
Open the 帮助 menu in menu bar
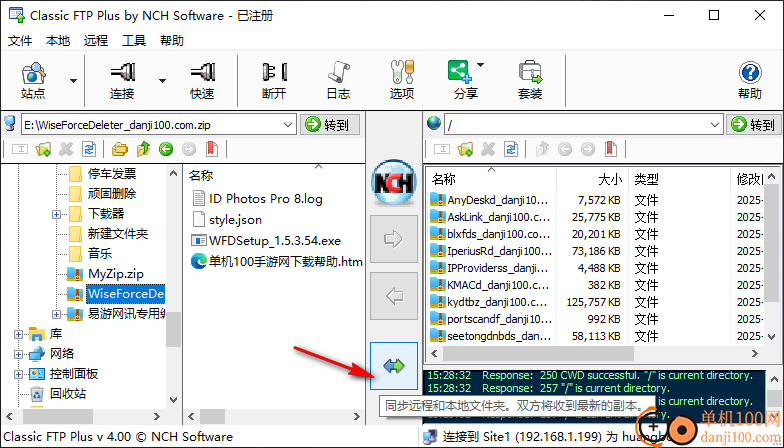coord(172,40)
